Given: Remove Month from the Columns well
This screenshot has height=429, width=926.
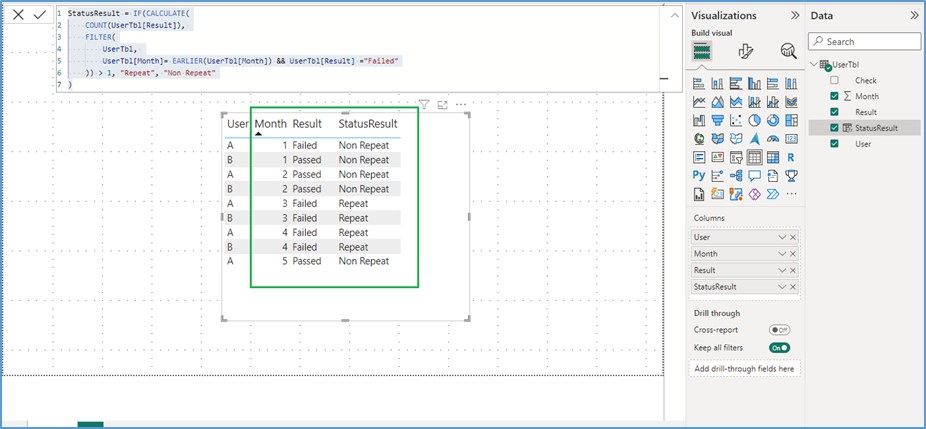Looking at the screenshot, I should point(793,254).
